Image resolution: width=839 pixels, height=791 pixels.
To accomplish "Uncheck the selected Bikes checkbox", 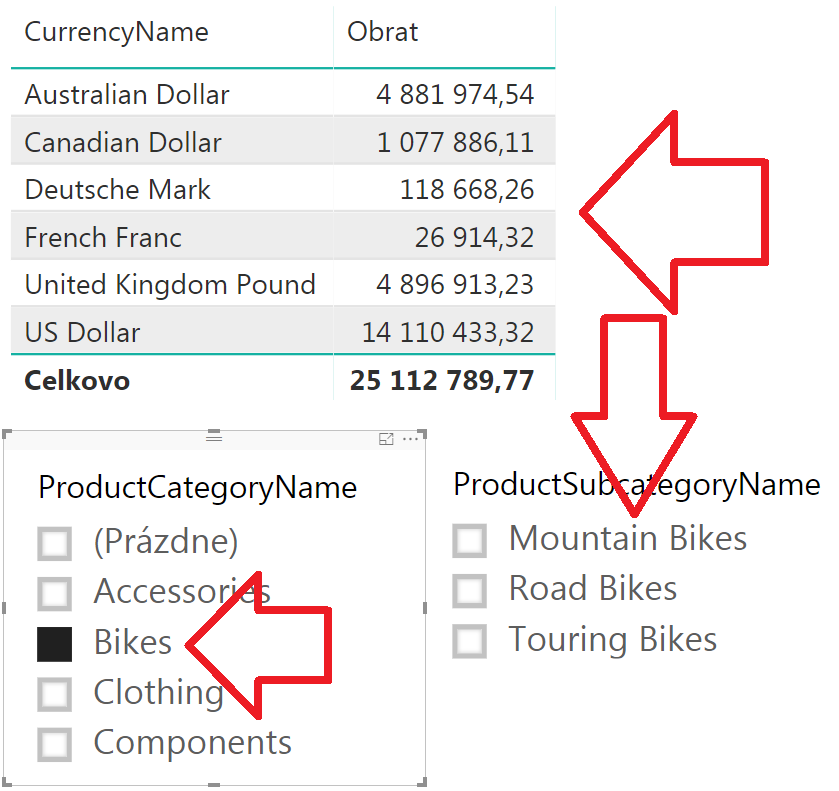I will (55, 644).
